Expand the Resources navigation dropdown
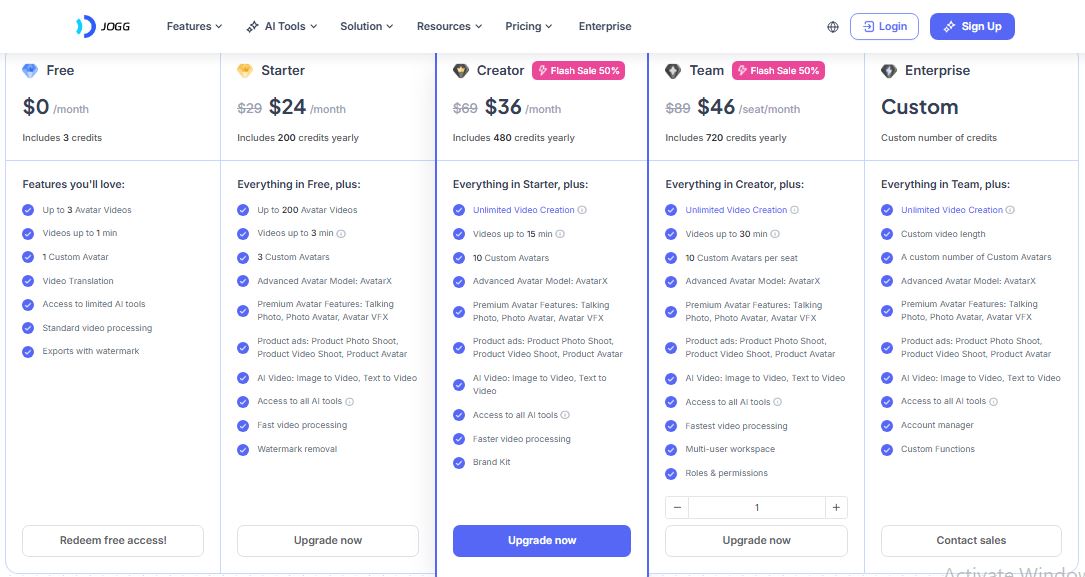The image size is (1085, 577). [449, 27]
